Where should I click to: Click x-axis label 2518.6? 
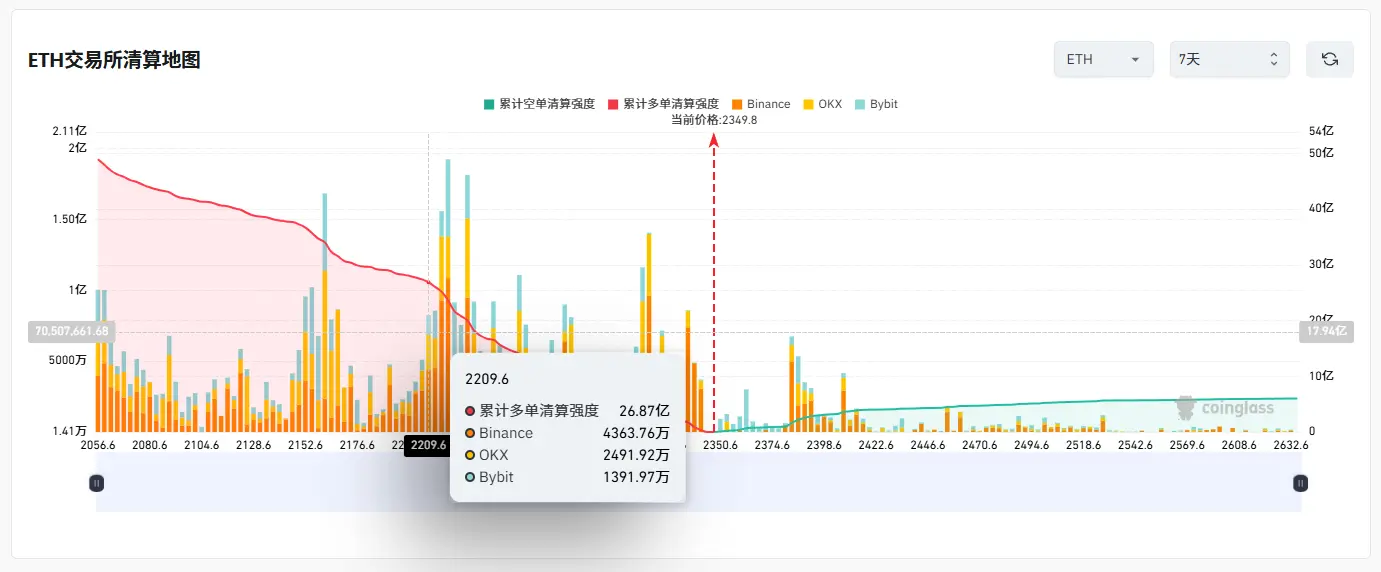1084,446
